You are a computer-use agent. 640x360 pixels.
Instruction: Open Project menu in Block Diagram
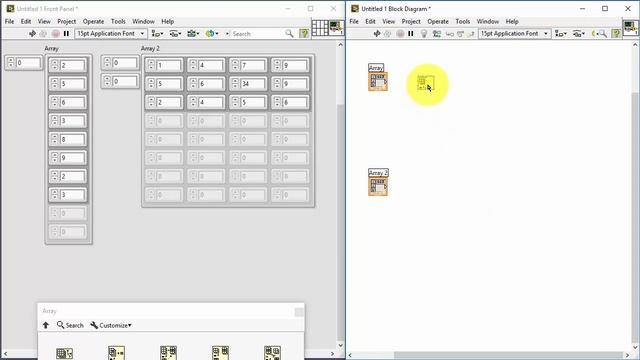(411, 21)
